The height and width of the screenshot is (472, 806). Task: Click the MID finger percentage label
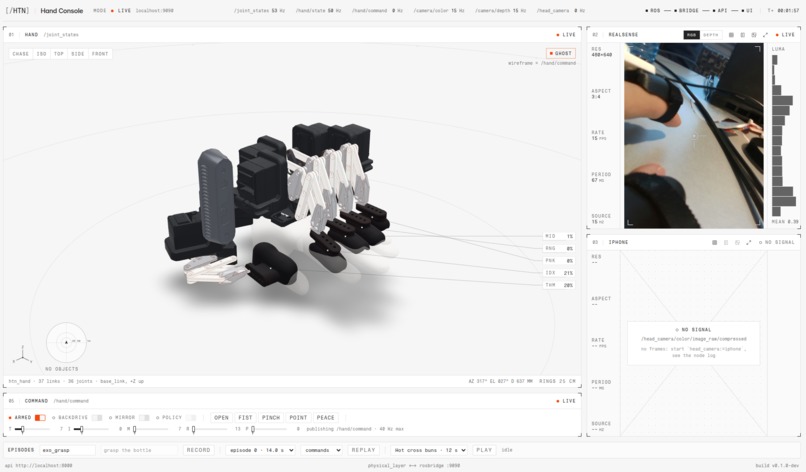(559, 236)
